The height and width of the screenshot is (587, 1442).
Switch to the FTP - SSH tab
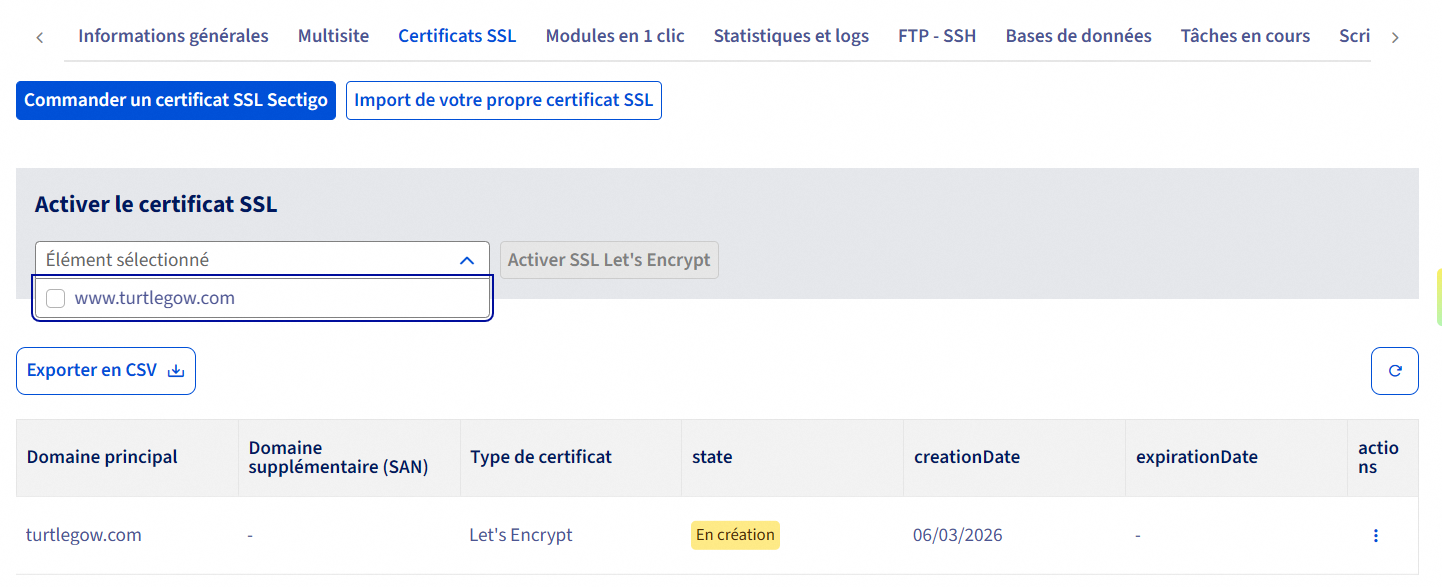(937, 36)
